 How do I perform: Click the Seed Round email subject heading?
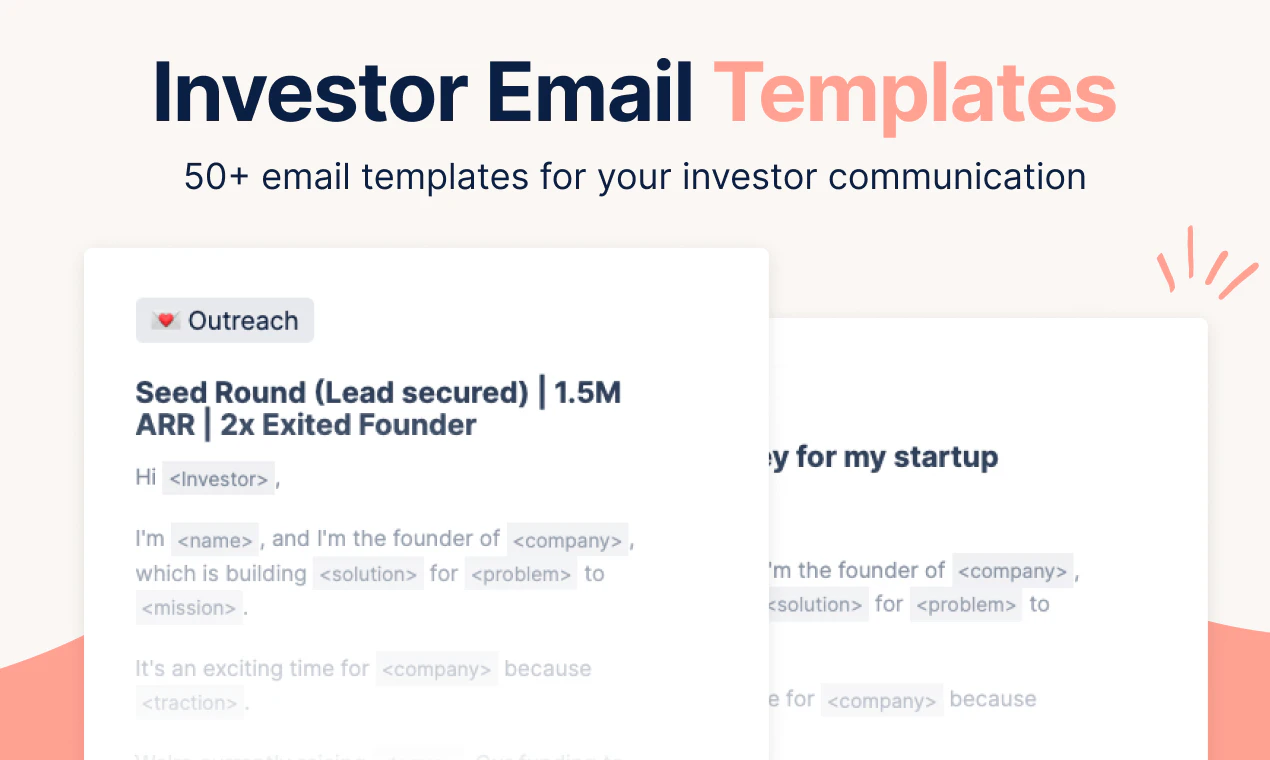click(x=378, y=408)
